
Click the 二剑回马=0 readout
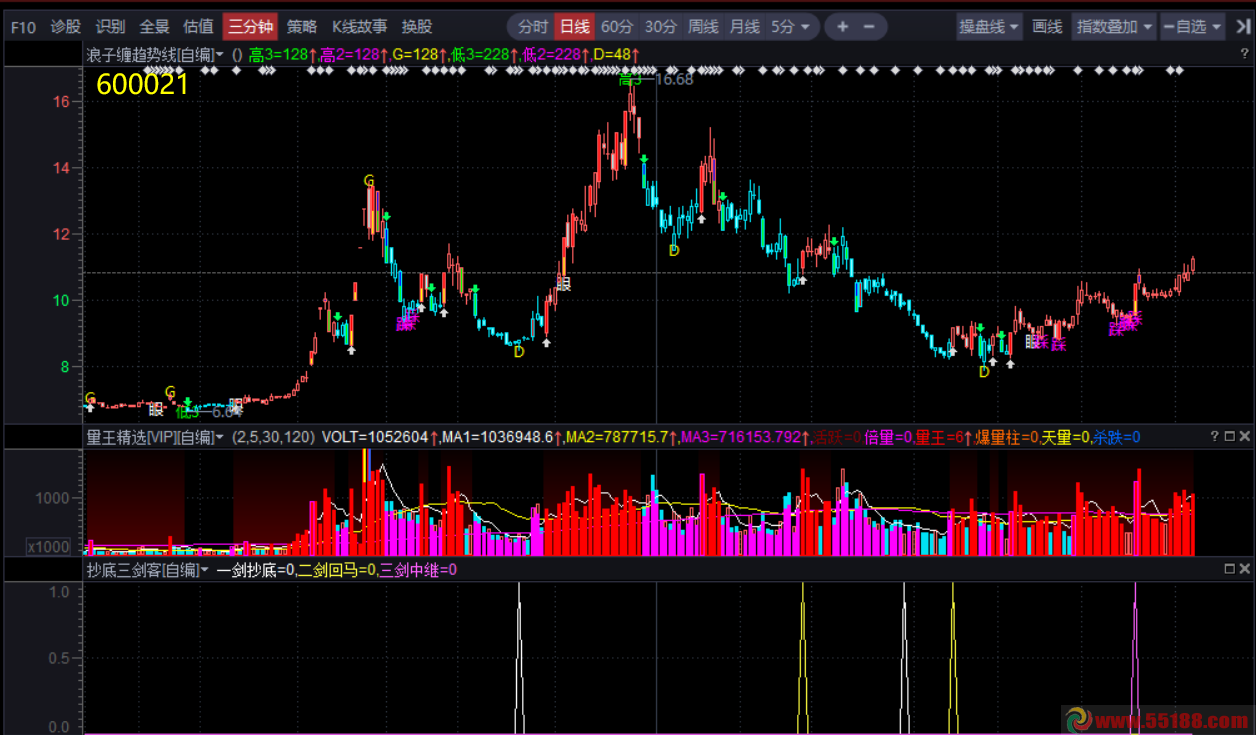[x=336, y=569]
